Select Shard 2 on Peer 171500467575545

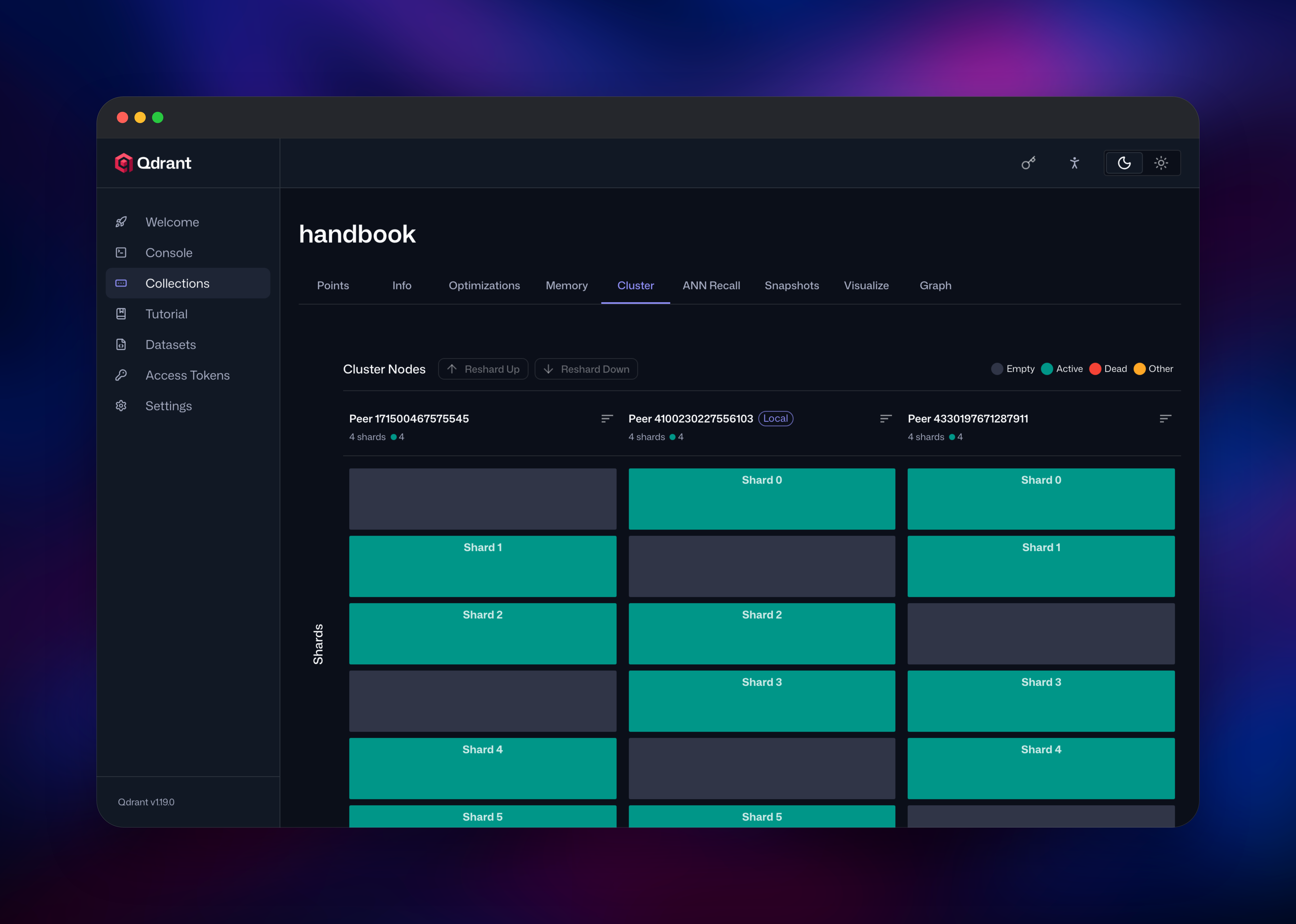click(483, 634)
